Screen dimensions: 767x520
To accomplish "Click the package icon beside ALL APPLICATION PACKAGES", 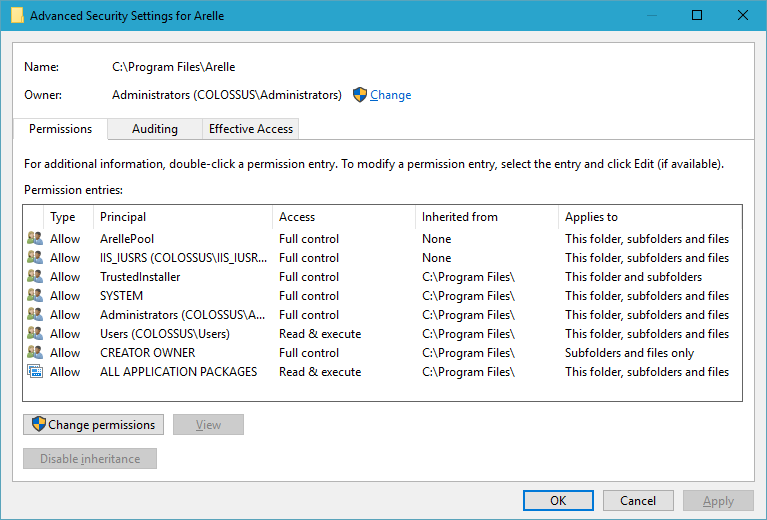I will [35, 371].
